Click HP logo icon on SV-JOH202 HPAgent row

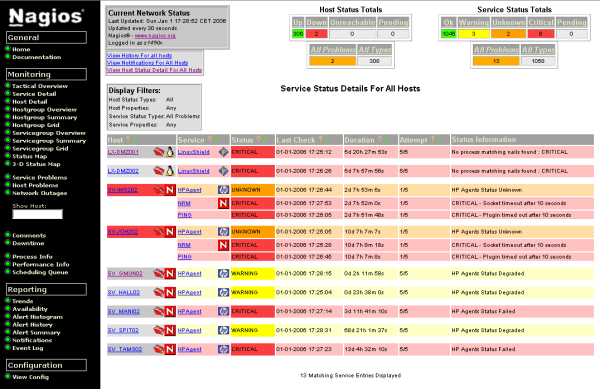click(223, 231)
